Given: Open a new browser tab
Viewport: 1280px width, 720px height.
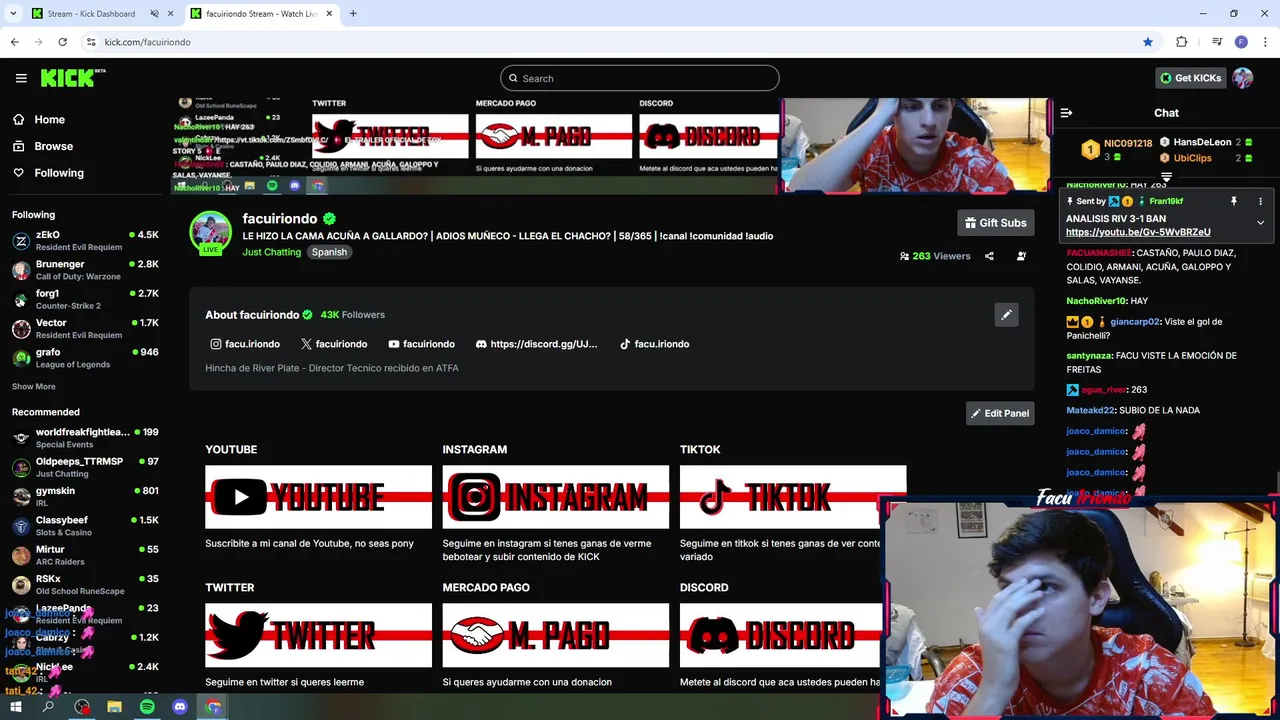Looking at the screenshot, I should (353, 14).
